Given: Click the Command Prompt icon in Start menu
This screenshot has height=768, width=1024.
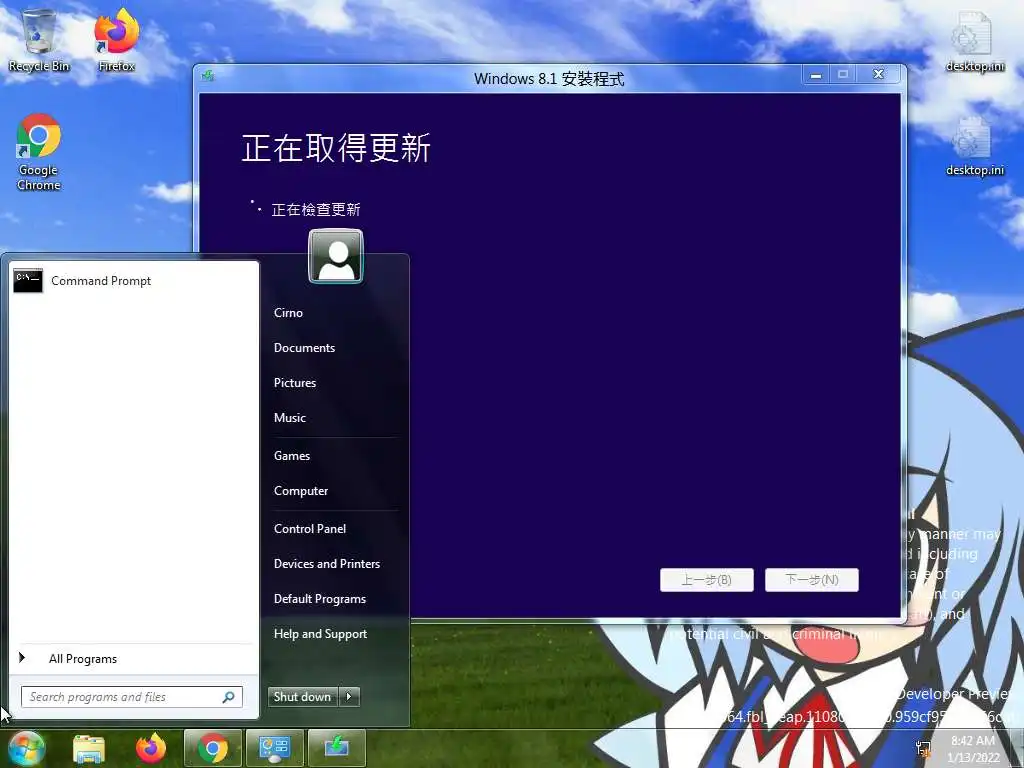Looking at the screenshot, I should coord(28,281).
